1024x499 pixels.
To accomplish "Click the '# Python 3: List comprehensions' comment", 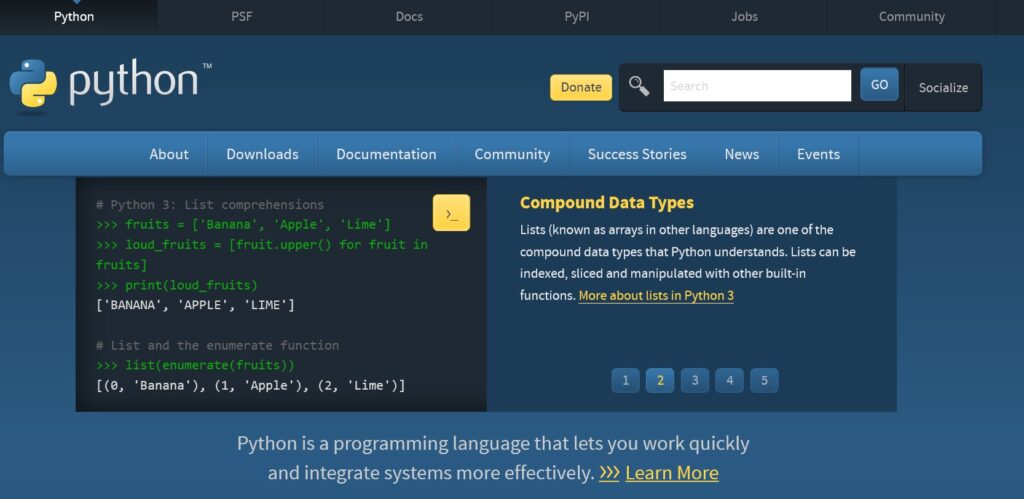I will (210, 205).
